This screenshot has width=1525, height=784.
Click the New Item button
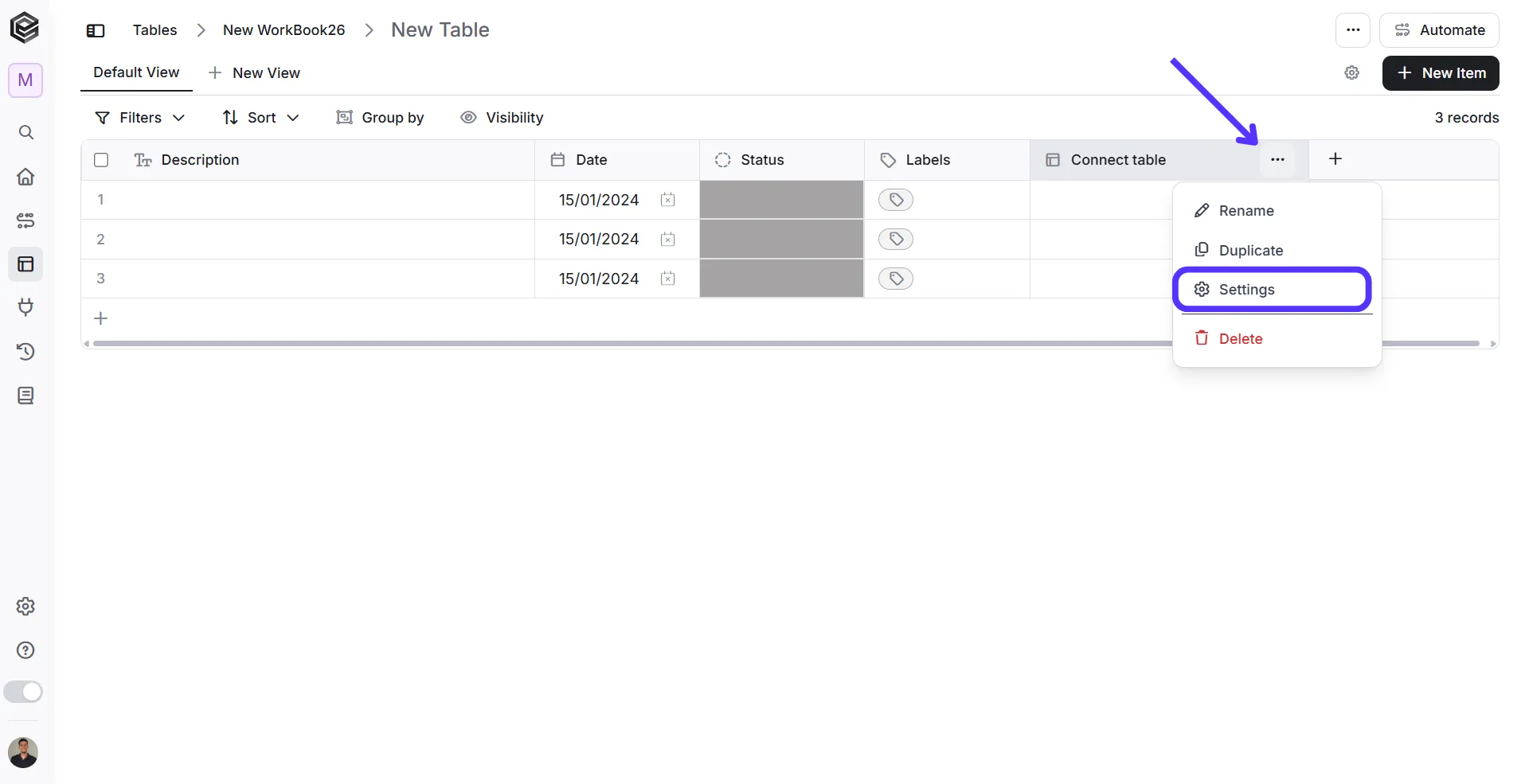[x=1441, y=73]
